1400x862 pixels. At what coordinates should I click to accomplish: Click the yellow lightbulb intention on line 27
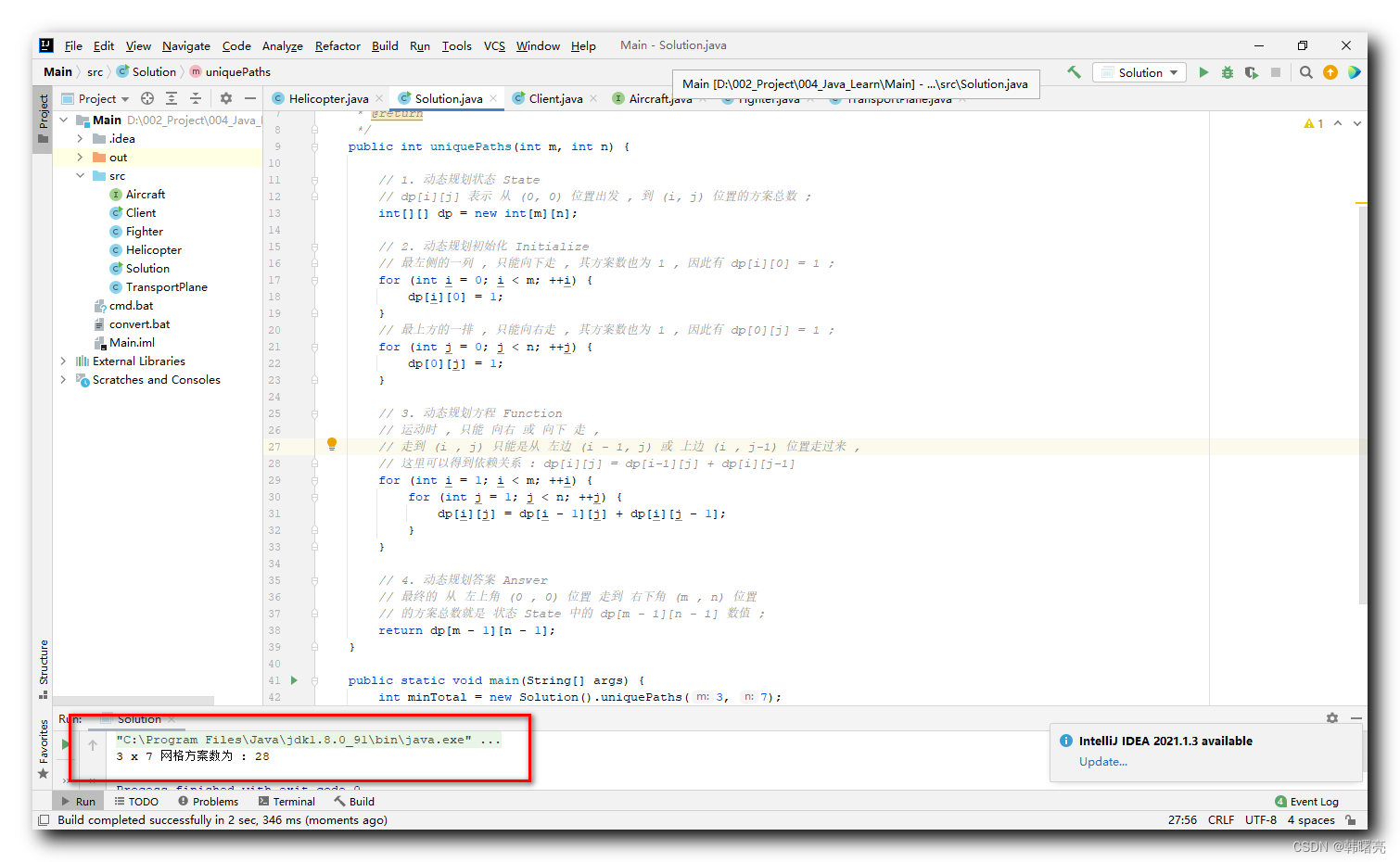coord(332,444)
